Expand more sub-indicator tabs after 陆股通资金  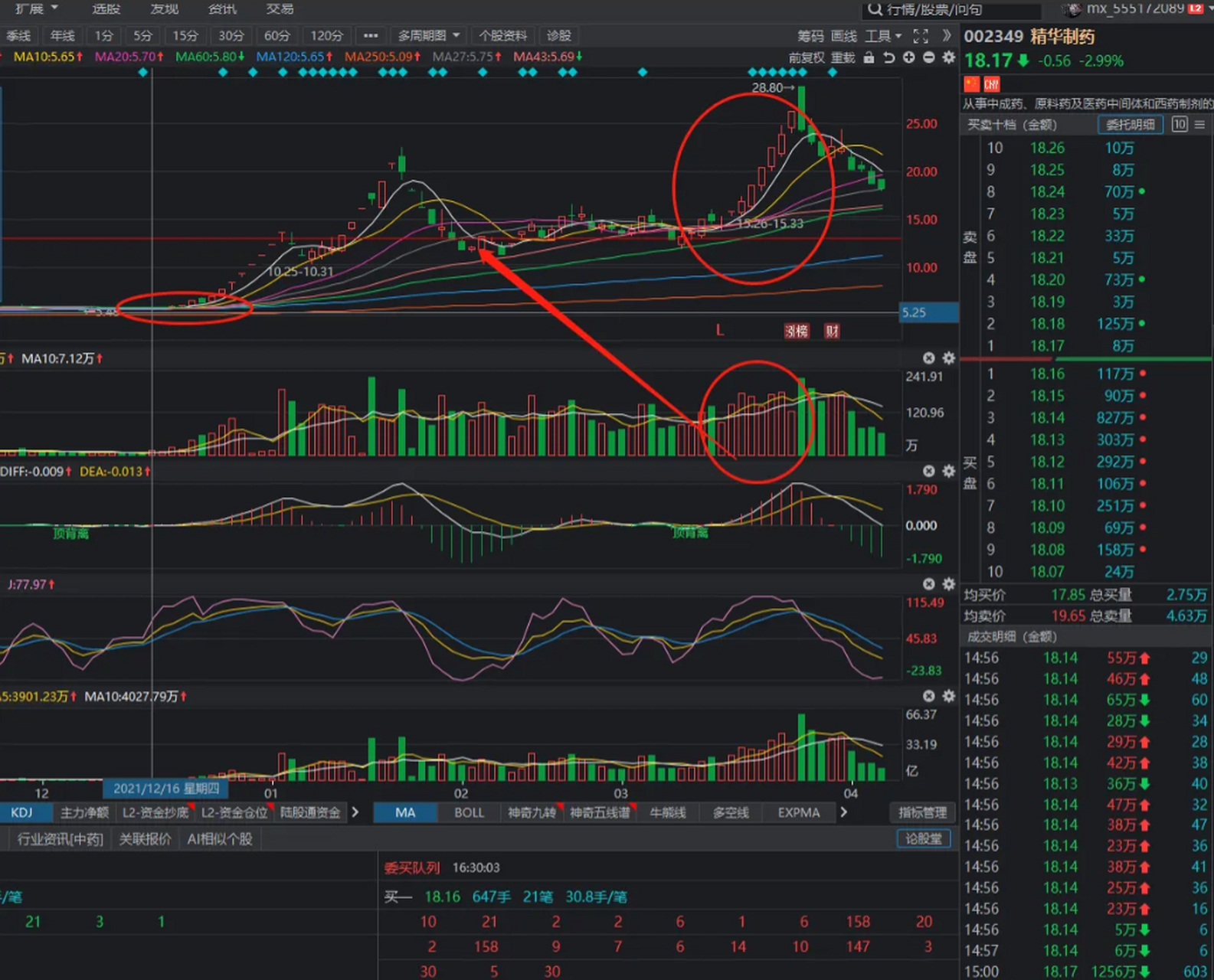(x=355, y=812)
